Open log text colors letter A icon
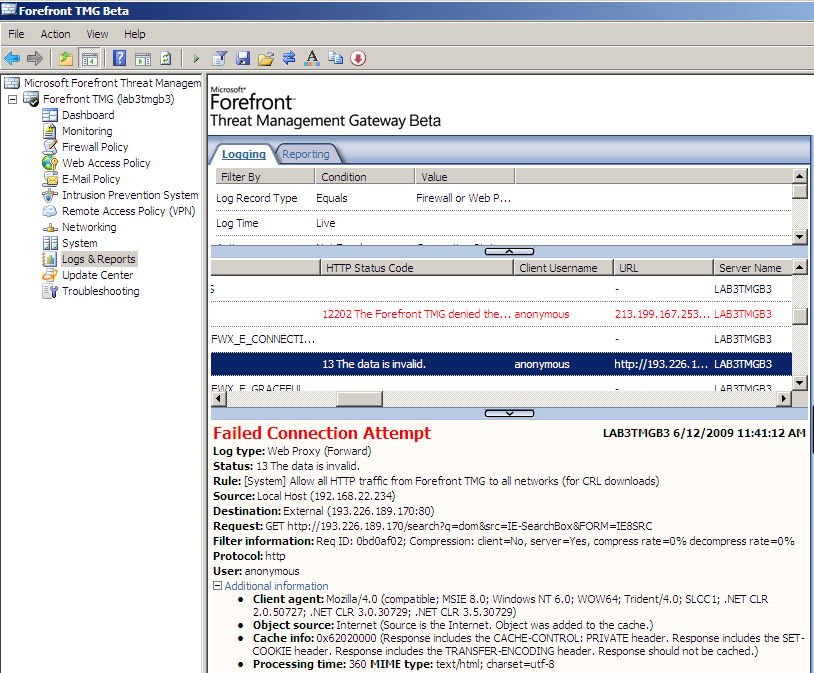Image resolution: width=814 pixels, height=673 pixels. click(312, 58)
